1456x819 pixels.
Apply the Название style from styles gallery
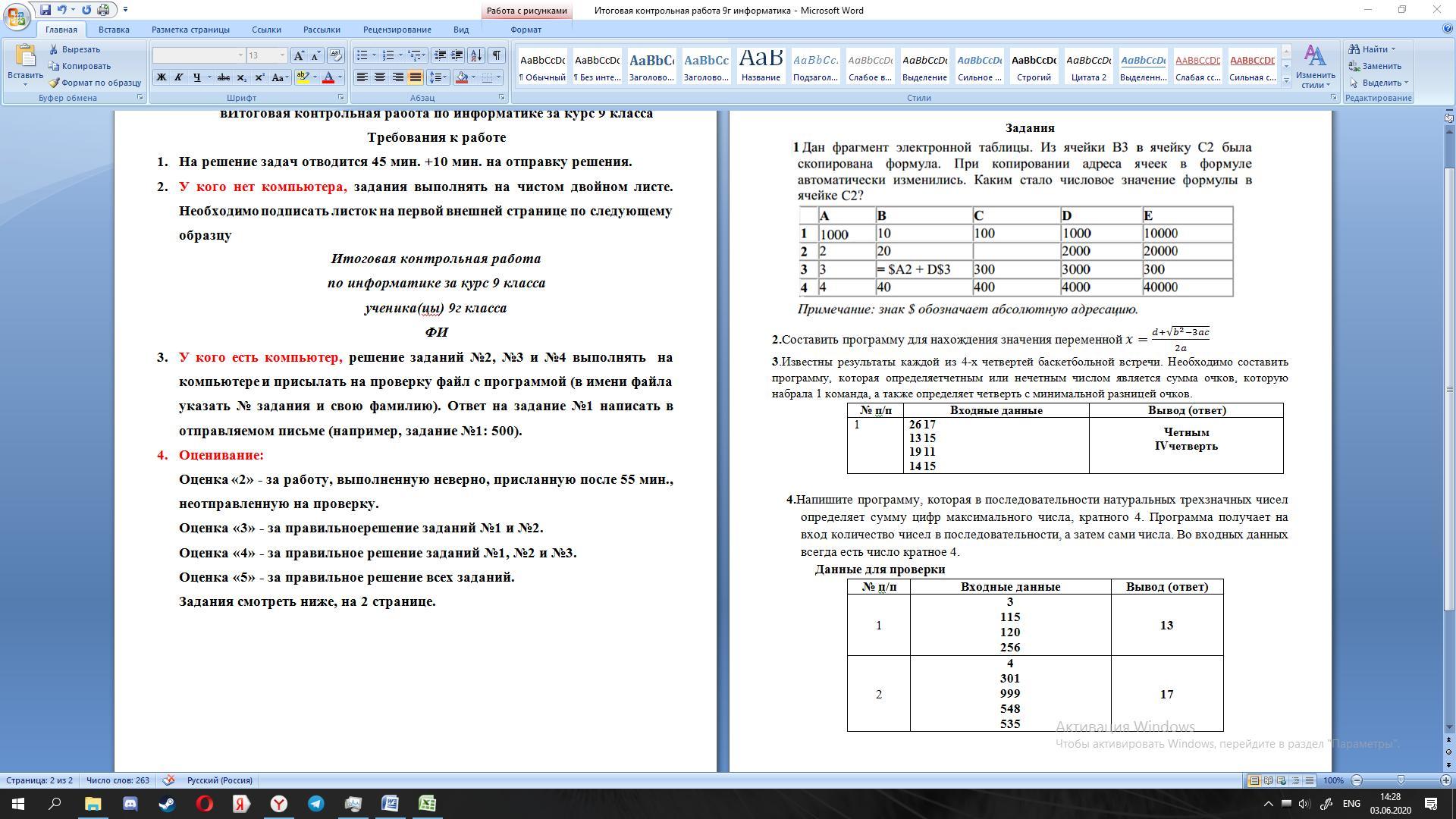pos(761,65)
